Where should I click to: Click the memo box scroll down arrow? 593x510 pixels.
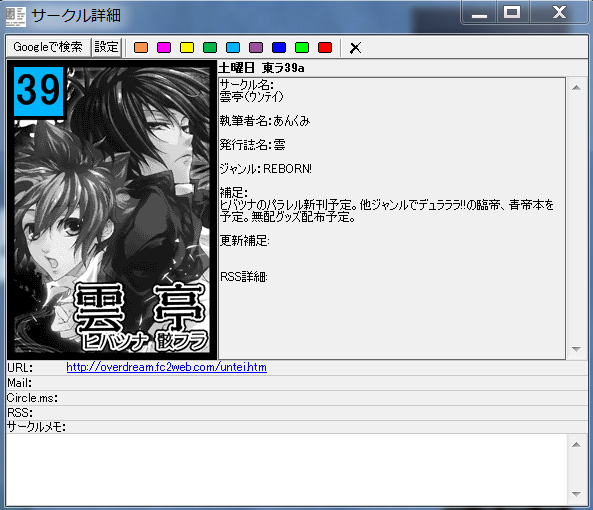point(576,494)
